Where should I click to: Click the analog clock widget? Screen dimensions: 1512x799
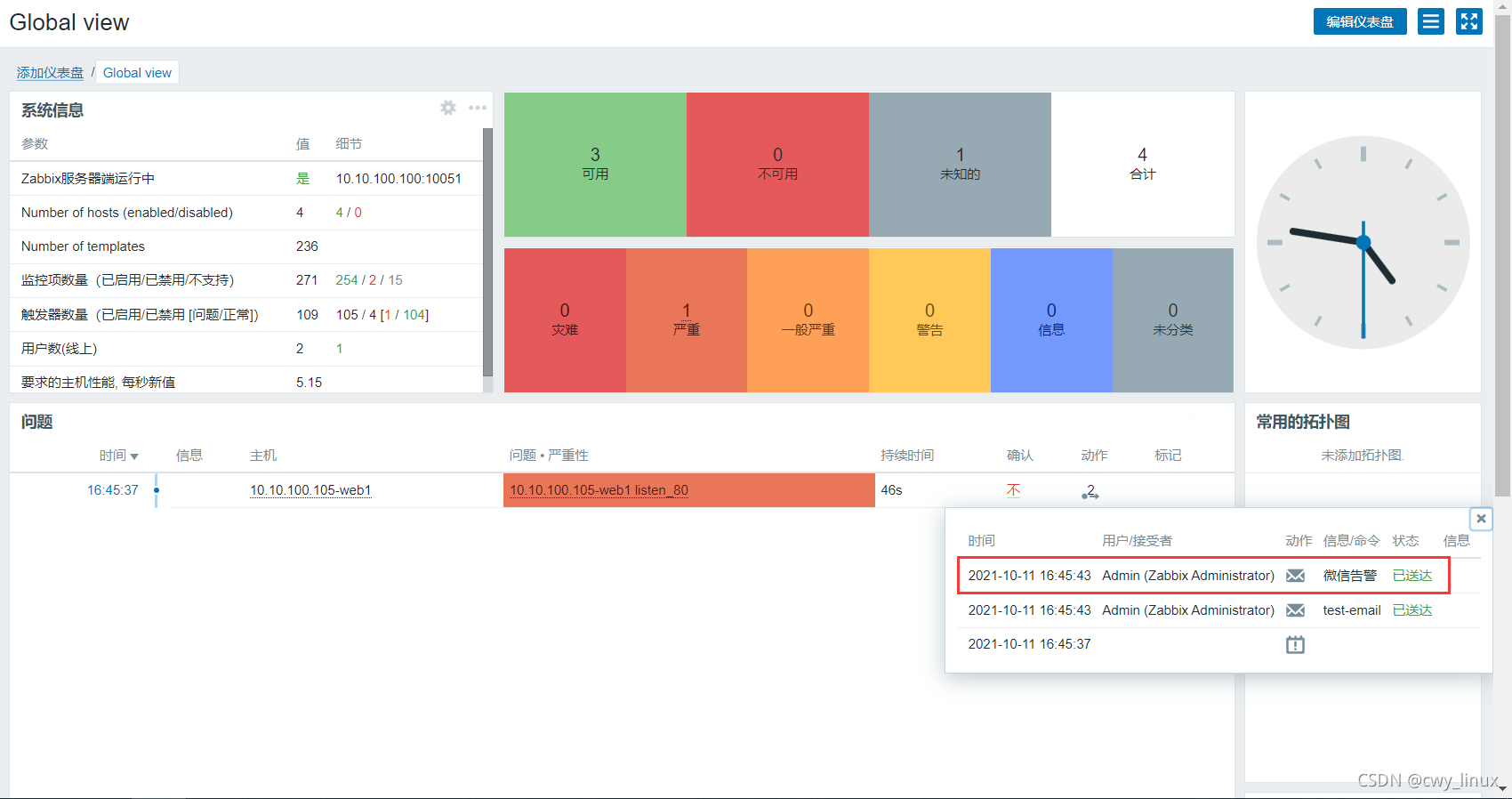coord(1363,242)
